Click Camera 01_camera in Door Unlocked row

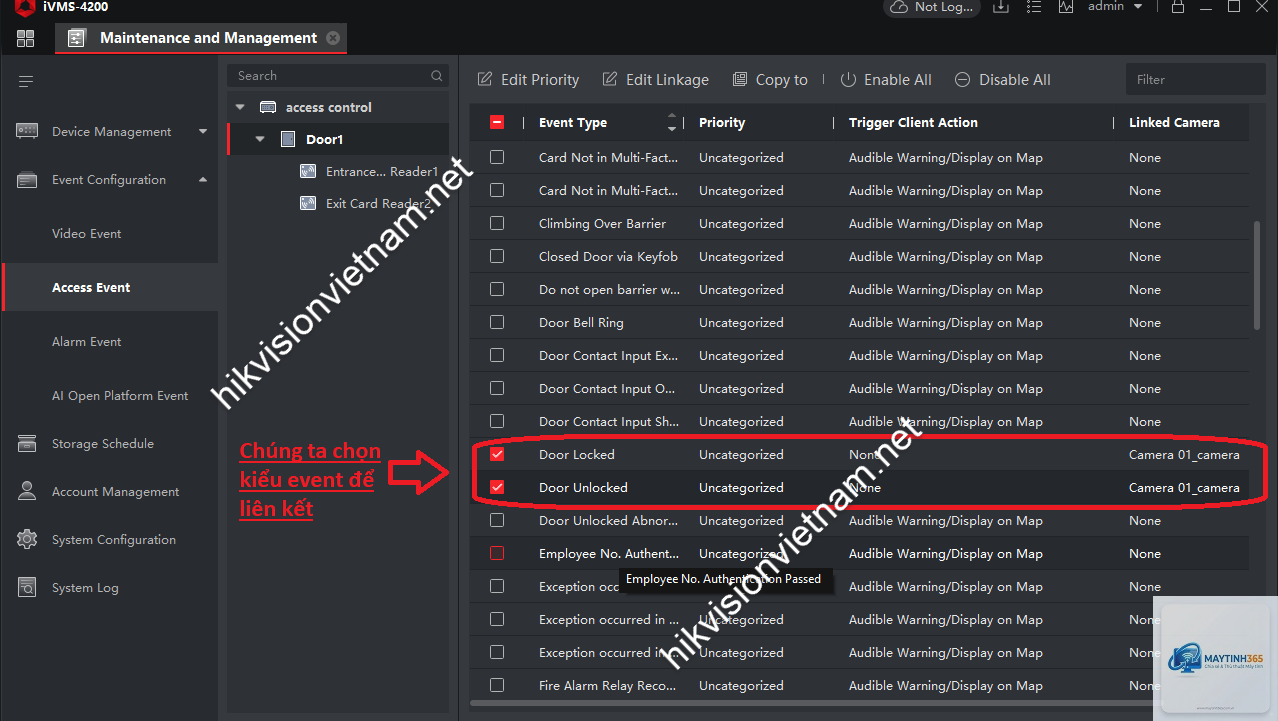pos(1184,488)
